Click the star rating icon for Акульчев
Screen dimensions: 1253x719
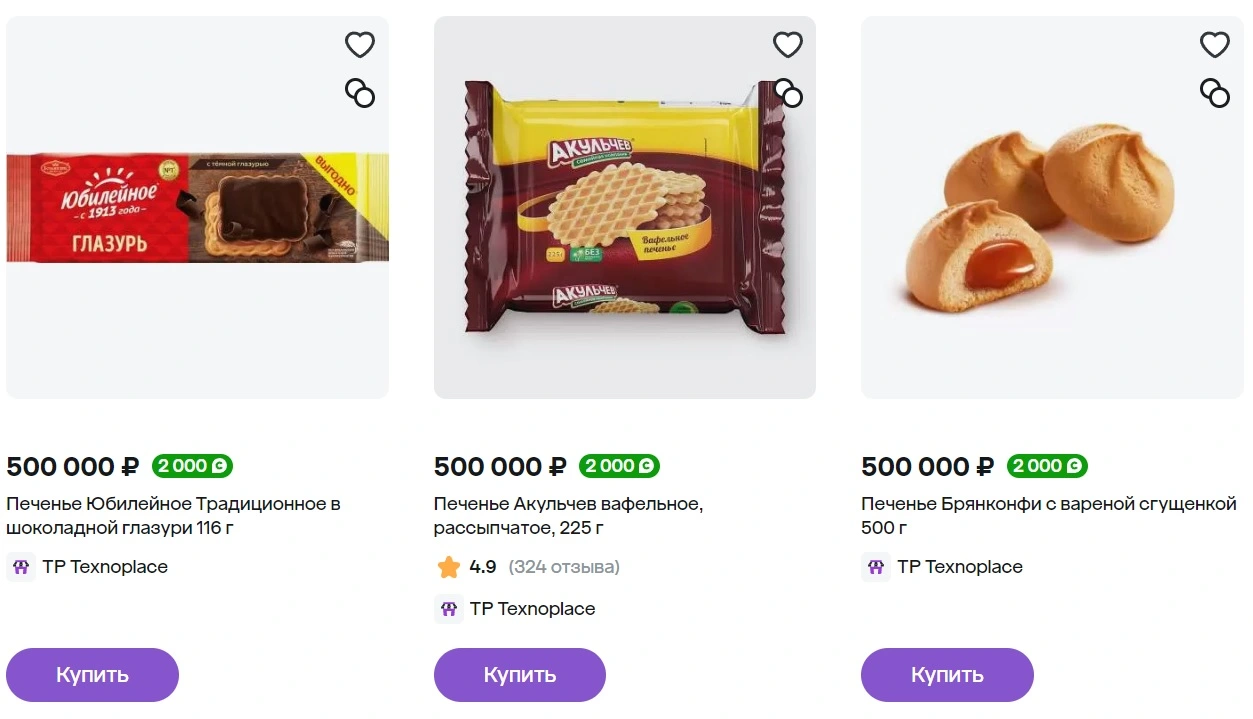449,567
